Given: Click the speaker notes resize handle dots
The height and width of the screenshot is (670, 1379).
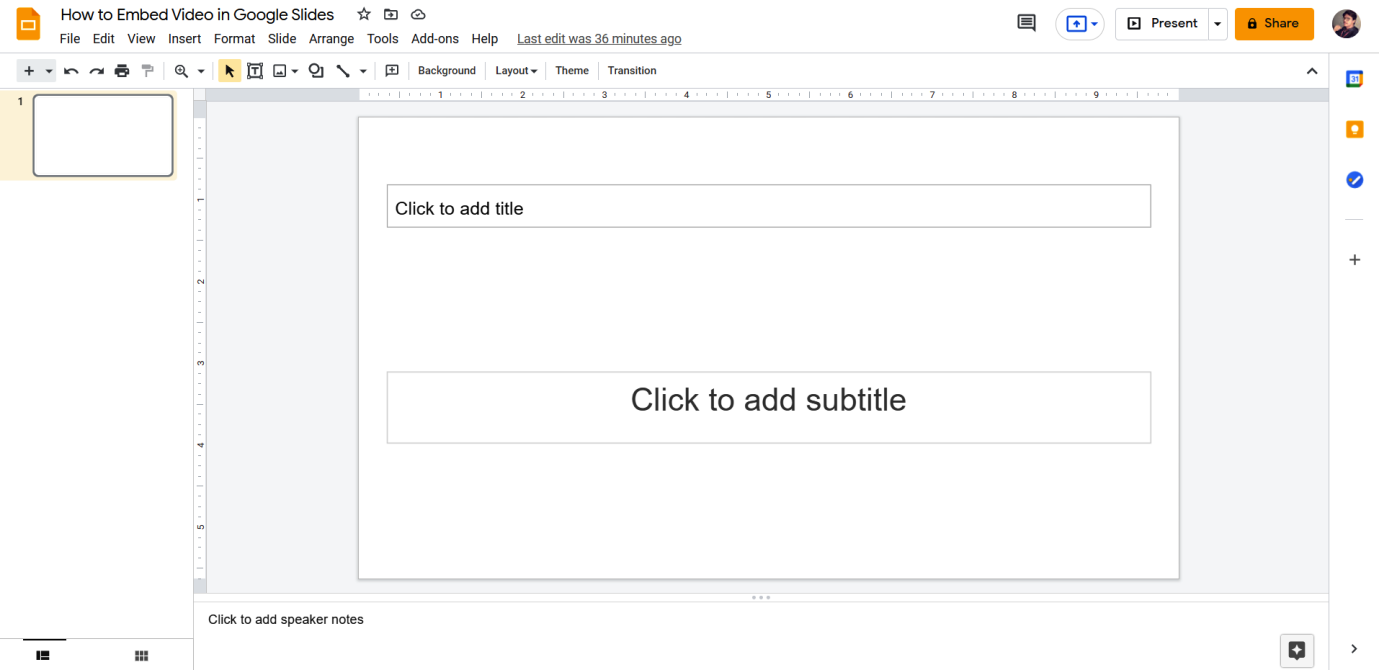Looking at the screenshot, I should (761, 597).
